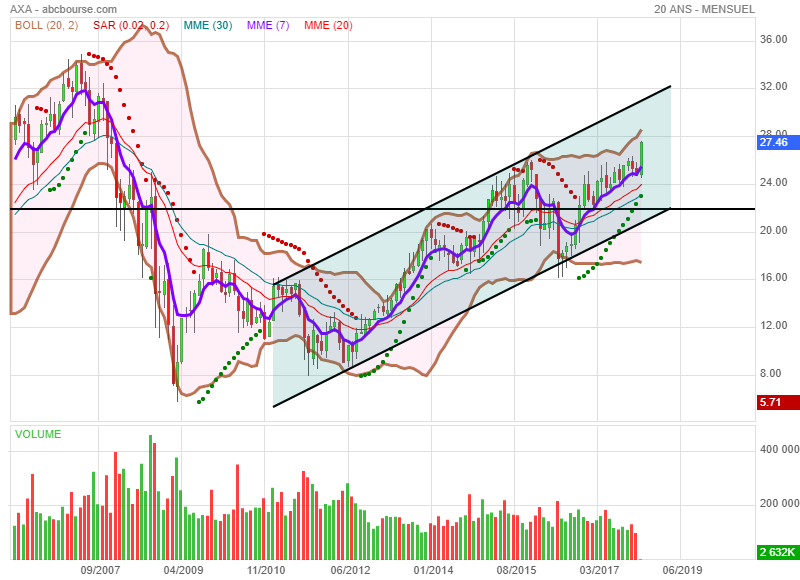Click the 06/2019 date axis label
This screenshot has height=580, width=800.
point(682,570)
